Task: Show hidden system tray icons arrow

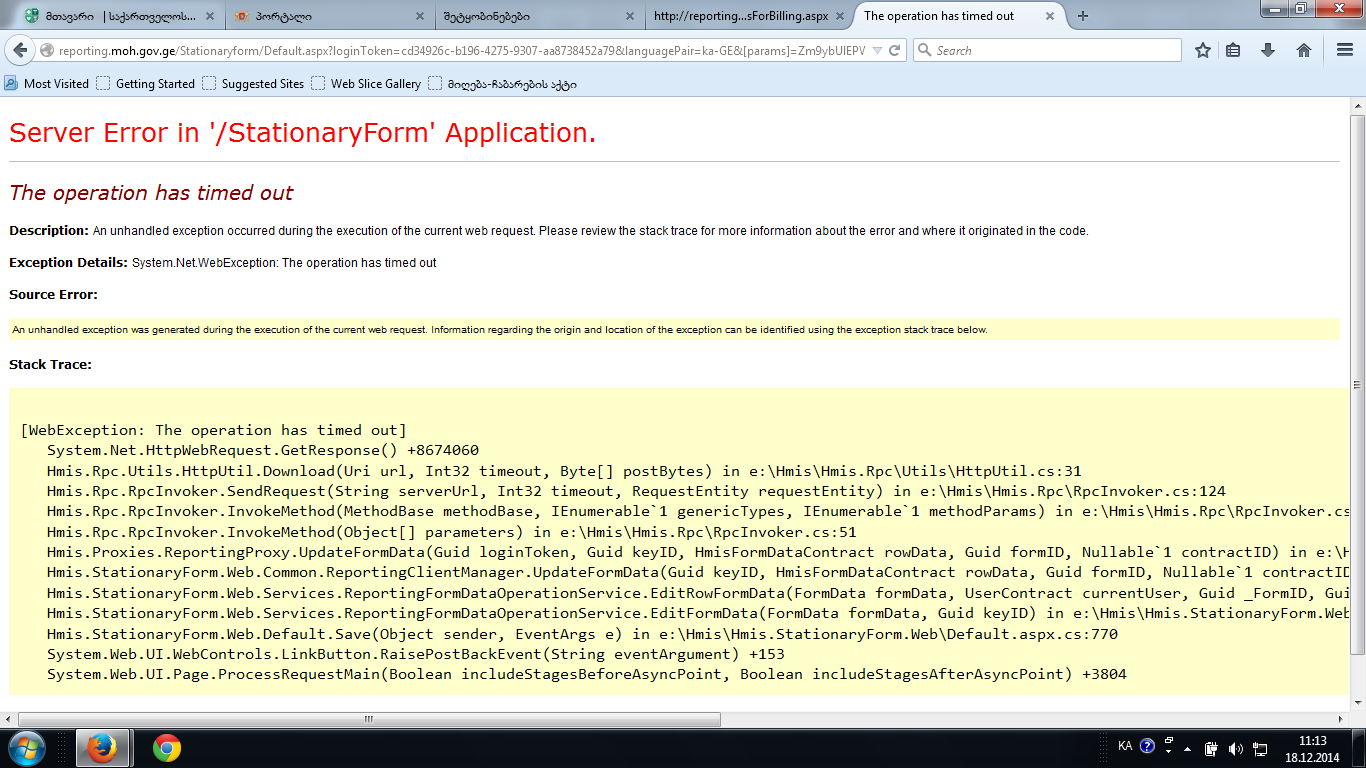Action: pos(1187,748)
